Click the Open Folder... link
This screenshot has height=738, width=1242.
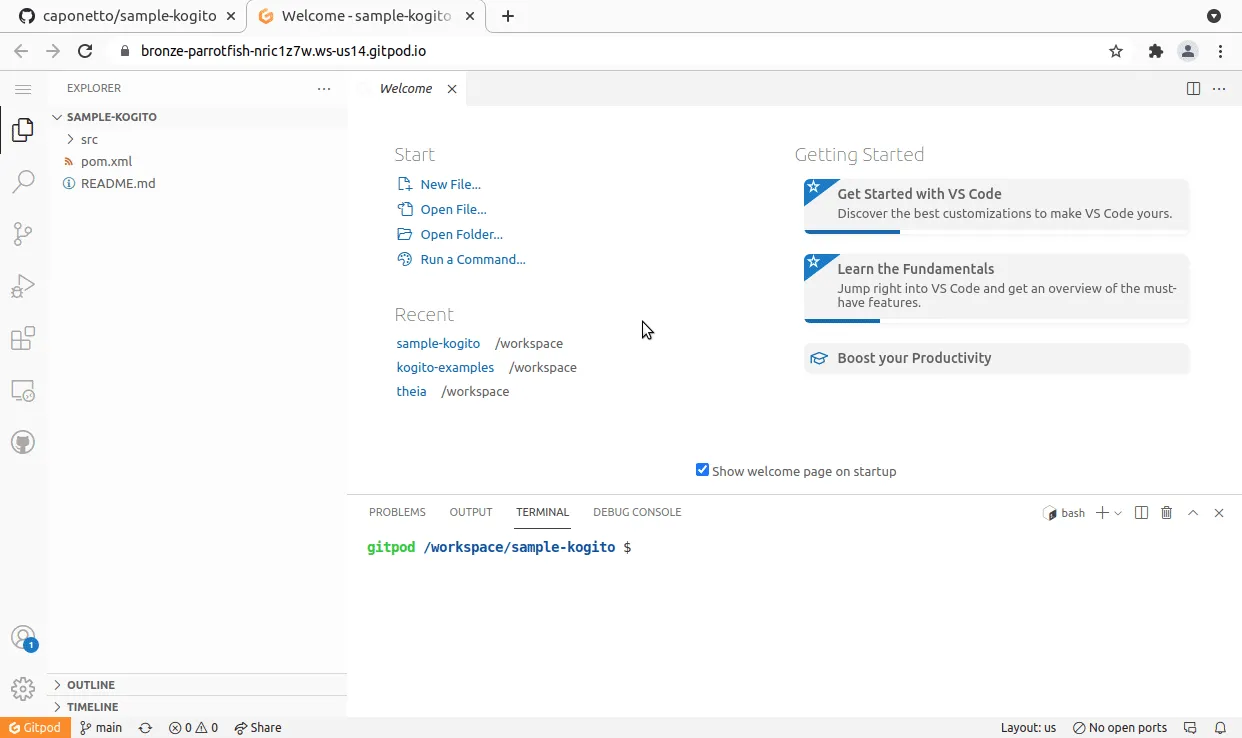[x=461, y=234]
